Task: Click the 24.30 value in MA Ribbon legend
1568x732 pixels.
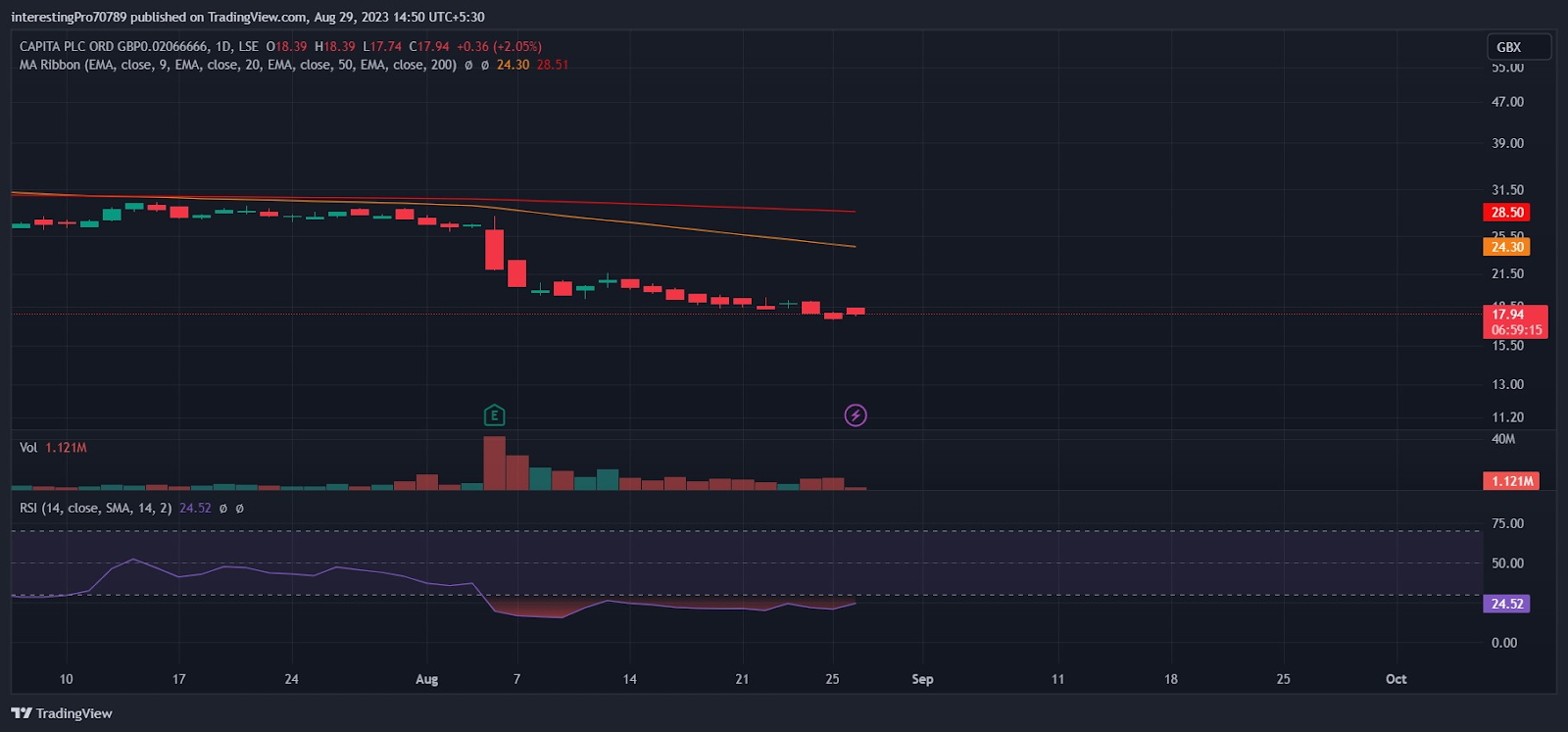Action: 513,65
